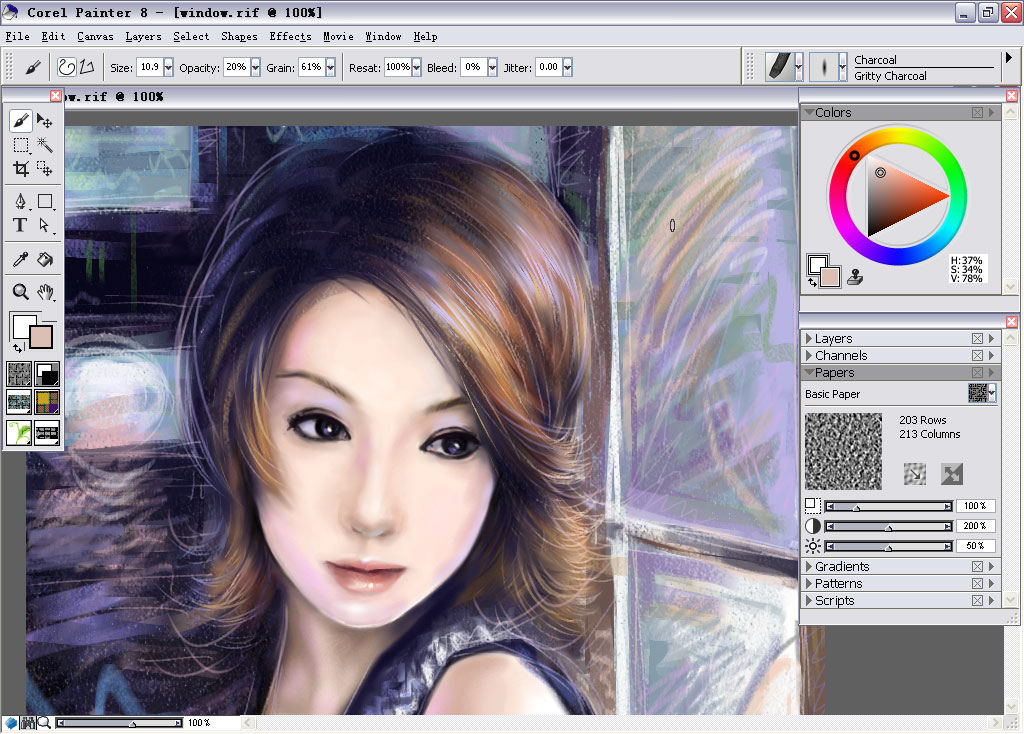Open the brush look selector in the toolbox
Screen dimensions: 1024x734
point(47,432)
